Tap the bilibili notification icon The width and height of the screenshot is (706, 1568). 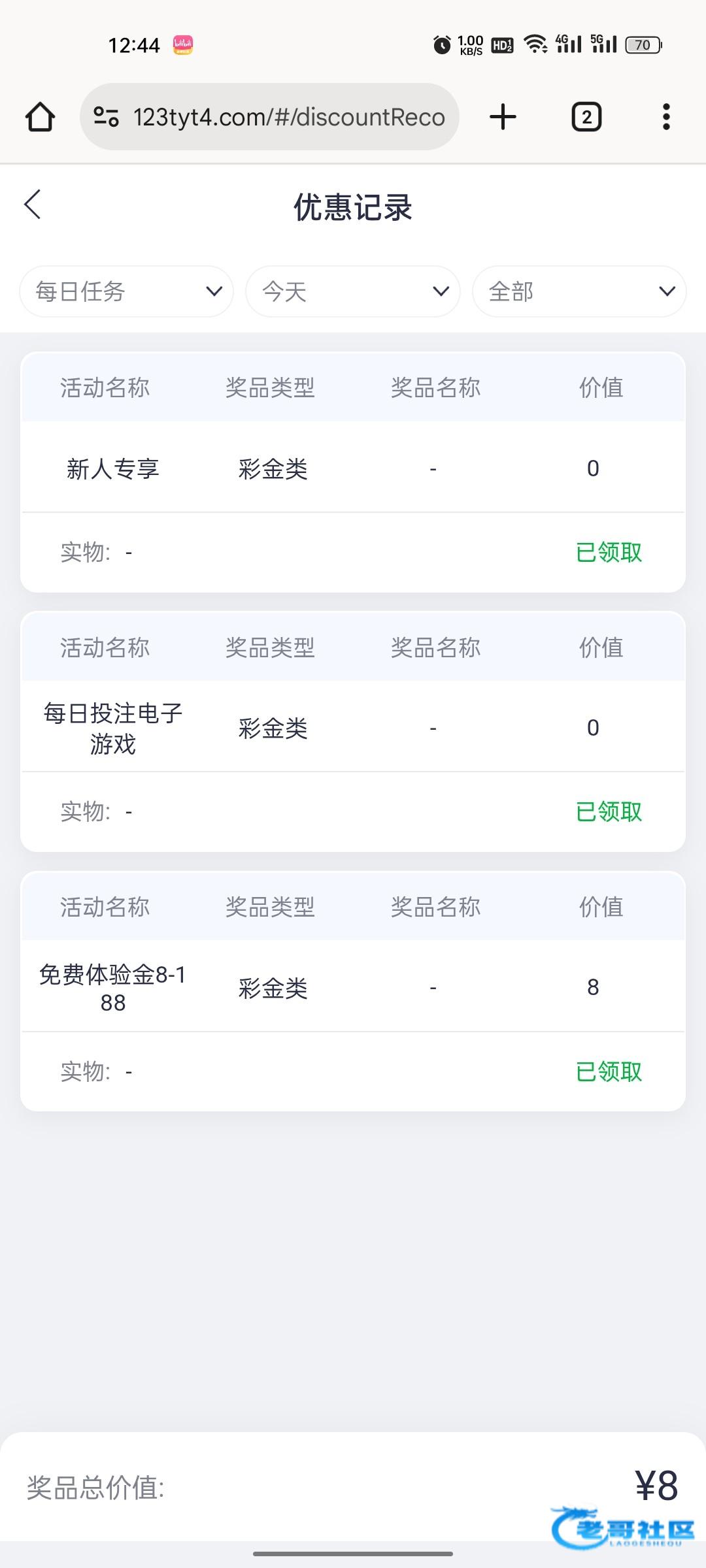coord(183,45)
